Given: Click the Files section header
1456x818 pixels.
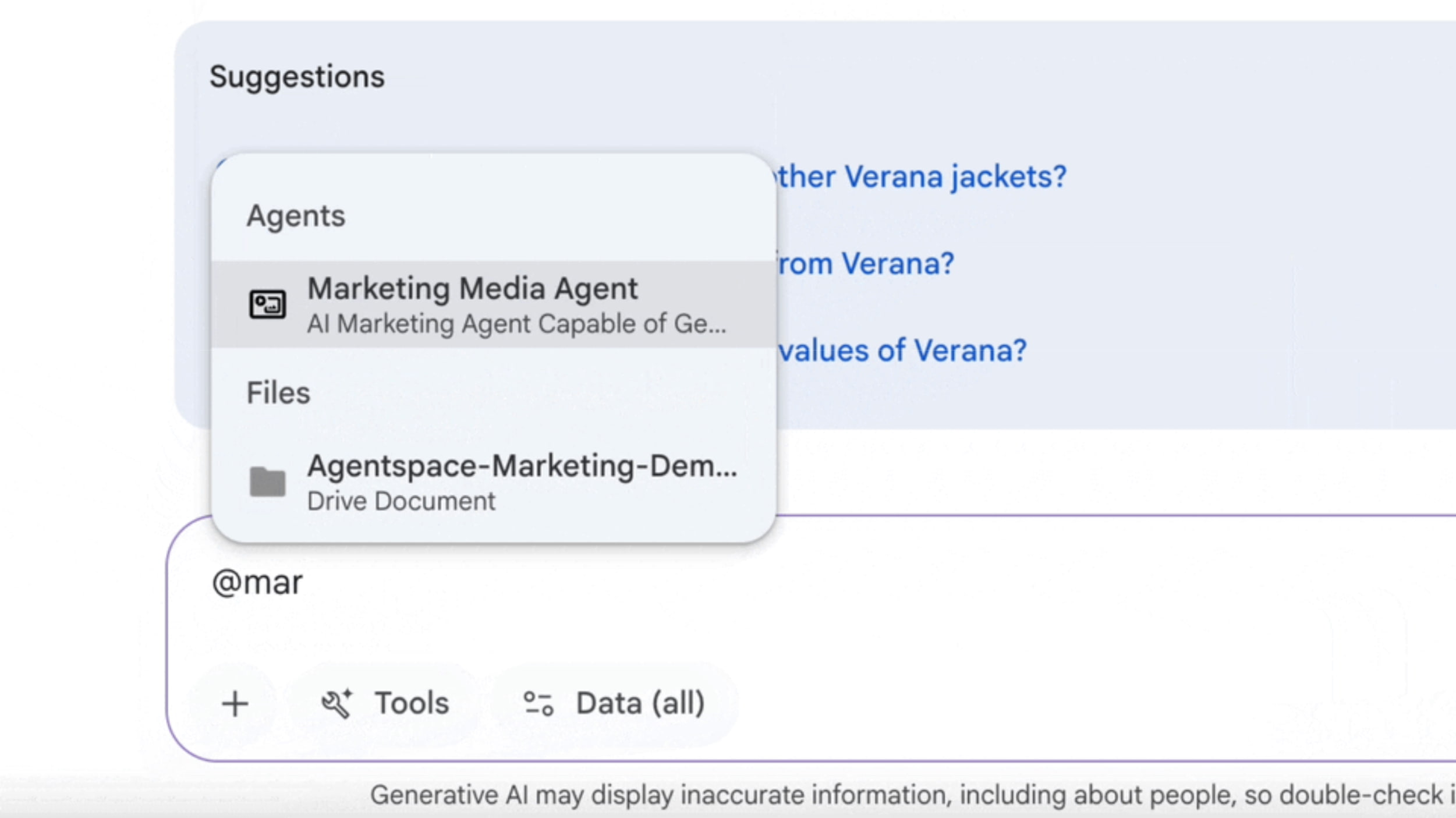Looking at the screenshot, I should coord(278,393).
